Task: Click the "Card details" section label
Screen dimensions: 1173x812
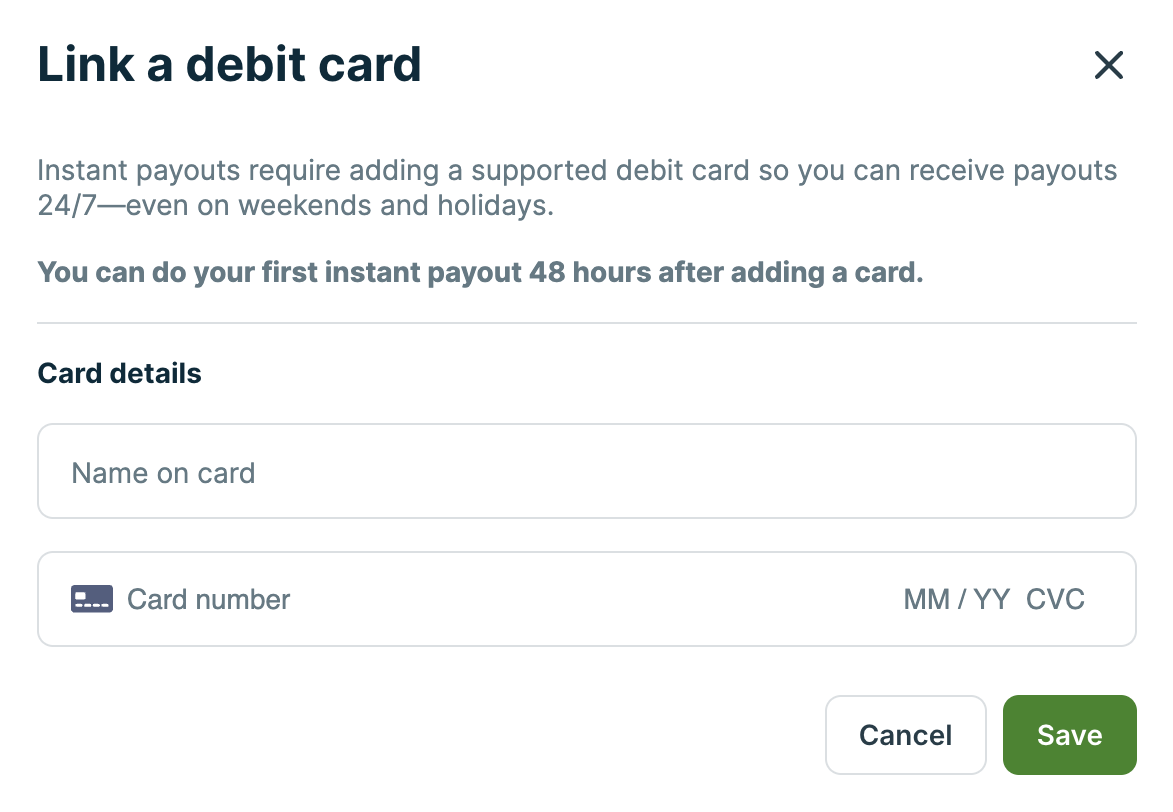Action: click(x=119, y=373)
